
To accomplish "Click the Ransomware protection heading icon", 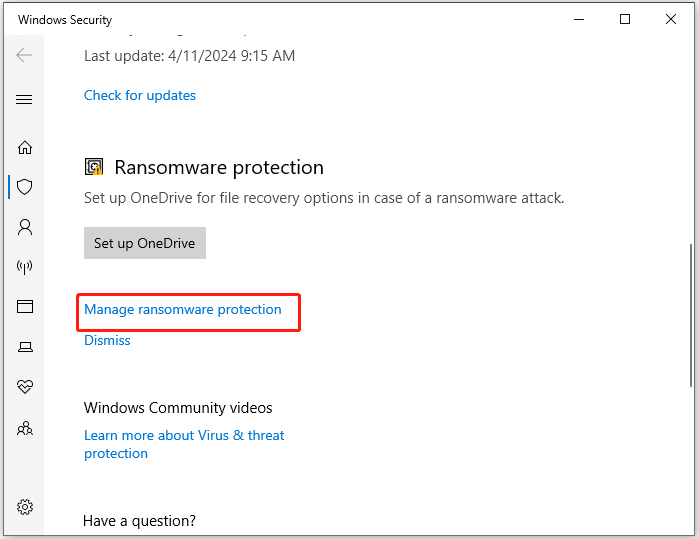I will click(94, 167).
